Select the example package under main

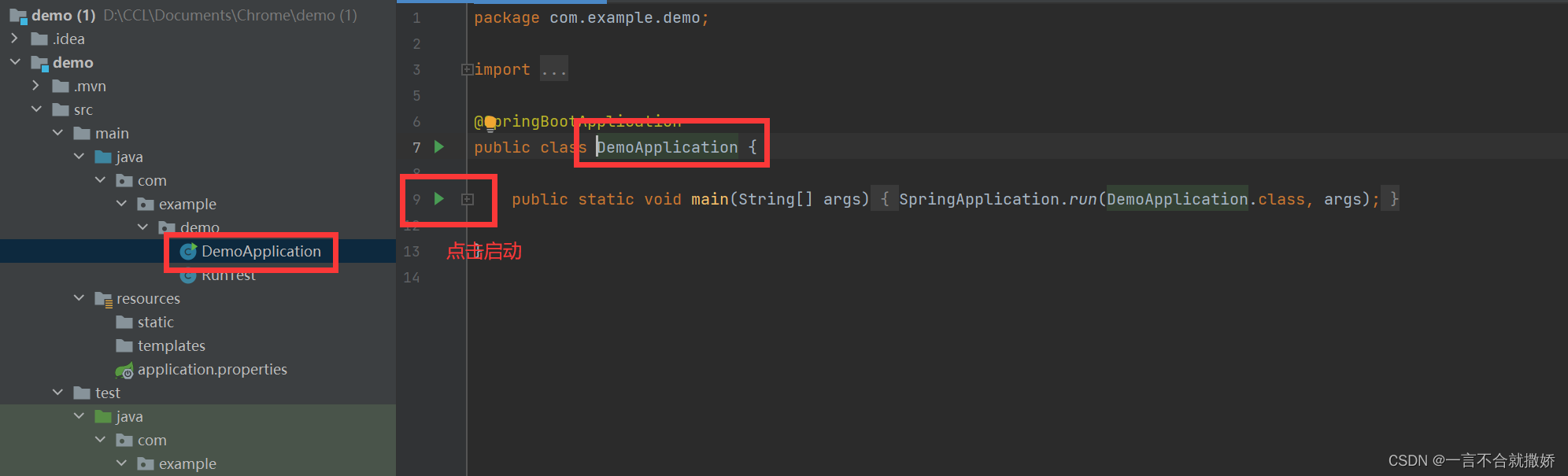click(x=187, y=204)
